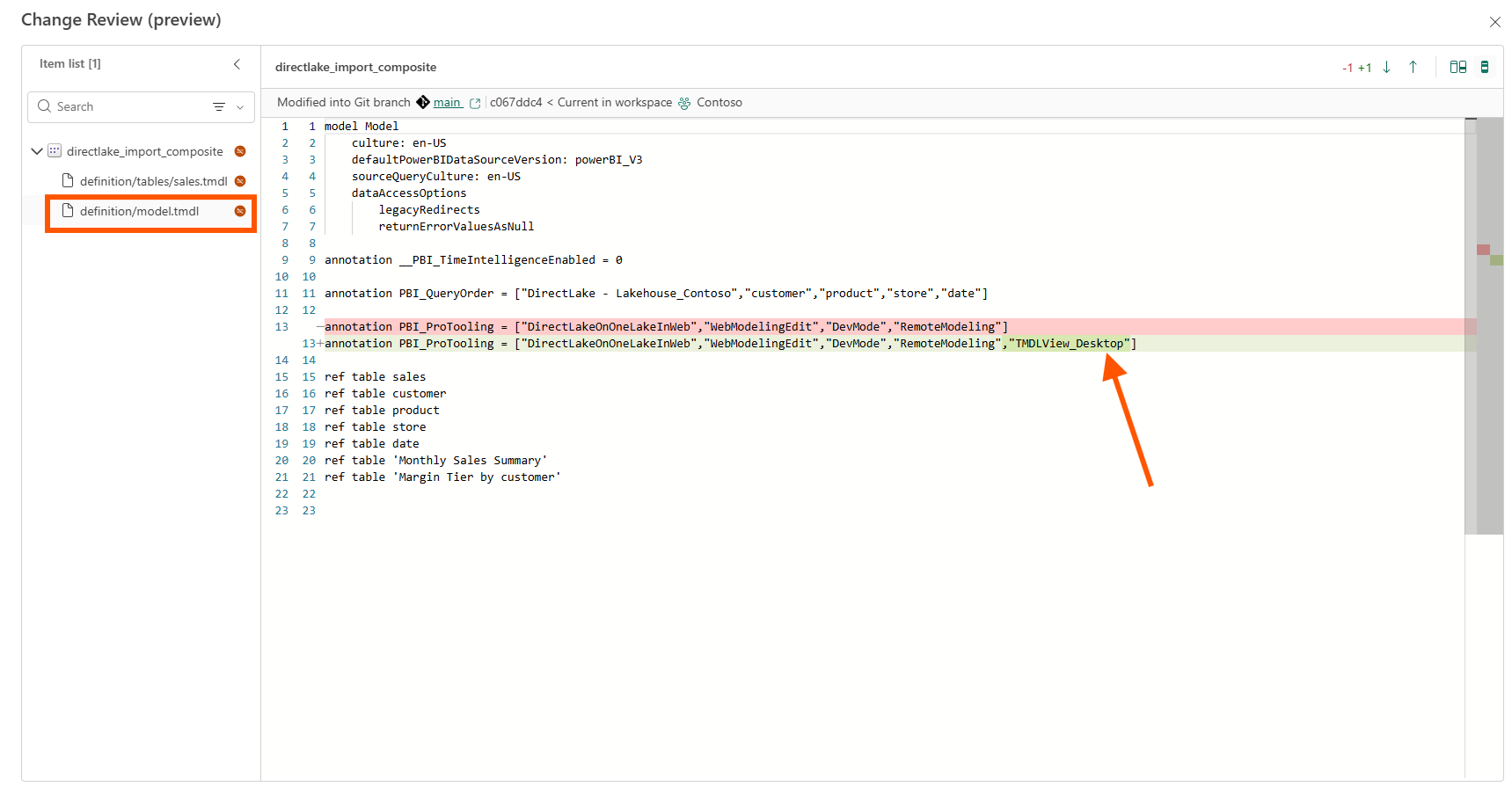
Task: Go to next change arrow
Action: pos(1387,67)
